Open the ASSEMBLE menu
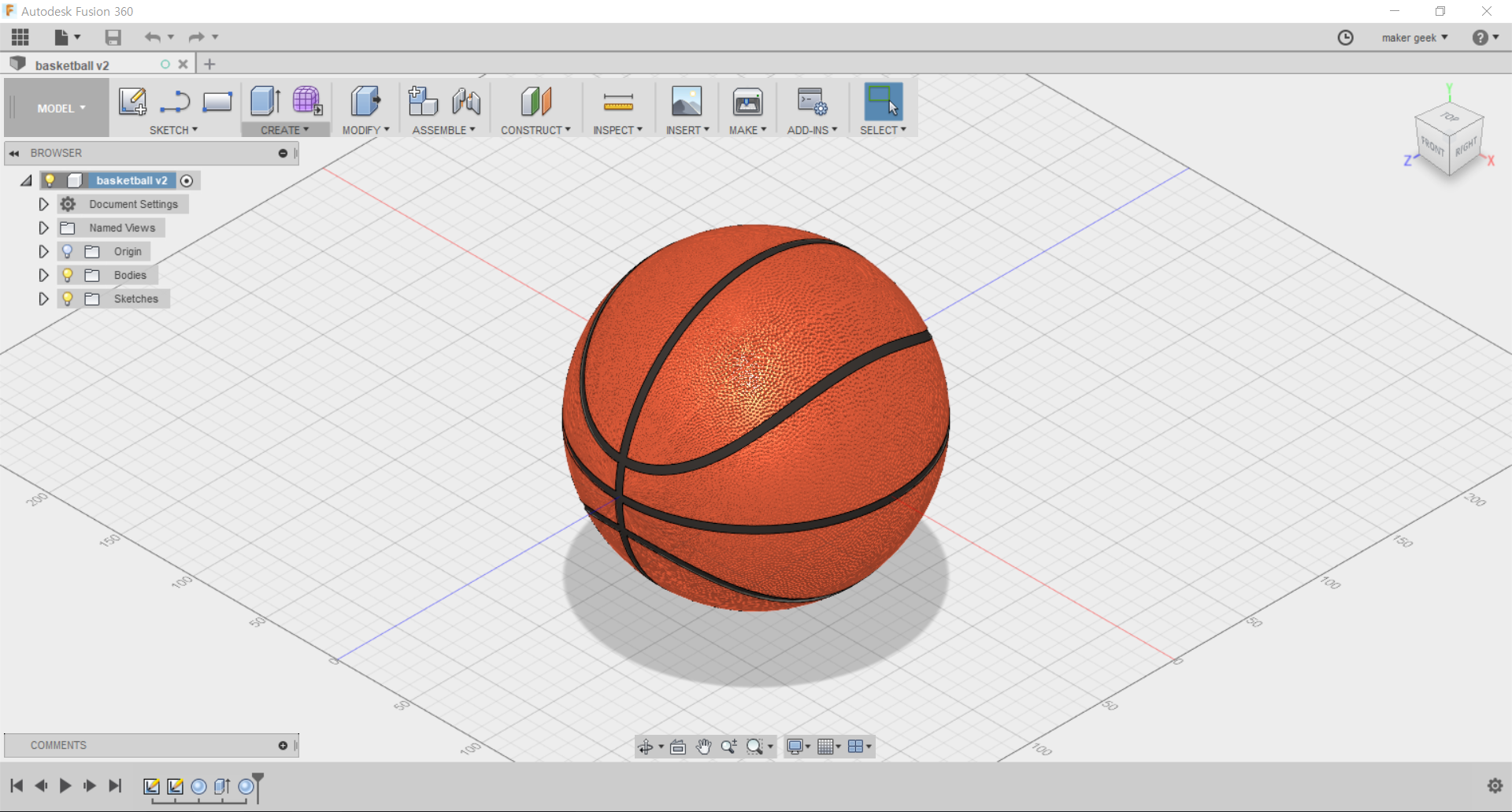The height and width of the screenshot is (812, 1512). click(x=443, y=130)
